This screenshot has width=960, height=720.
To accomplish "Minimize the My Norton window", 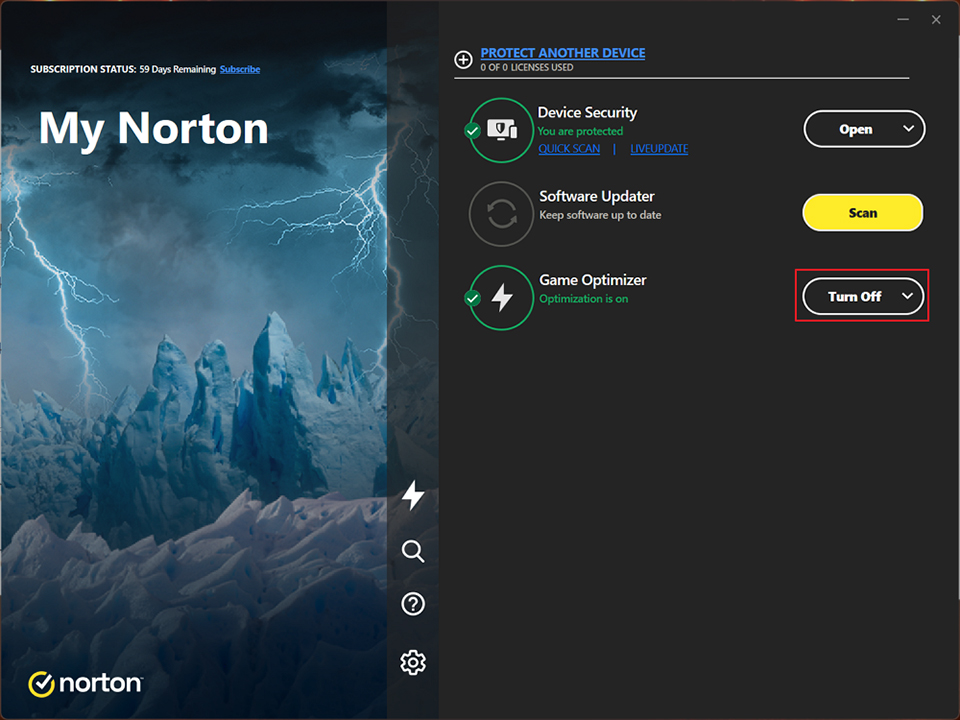I will point(902,20).
